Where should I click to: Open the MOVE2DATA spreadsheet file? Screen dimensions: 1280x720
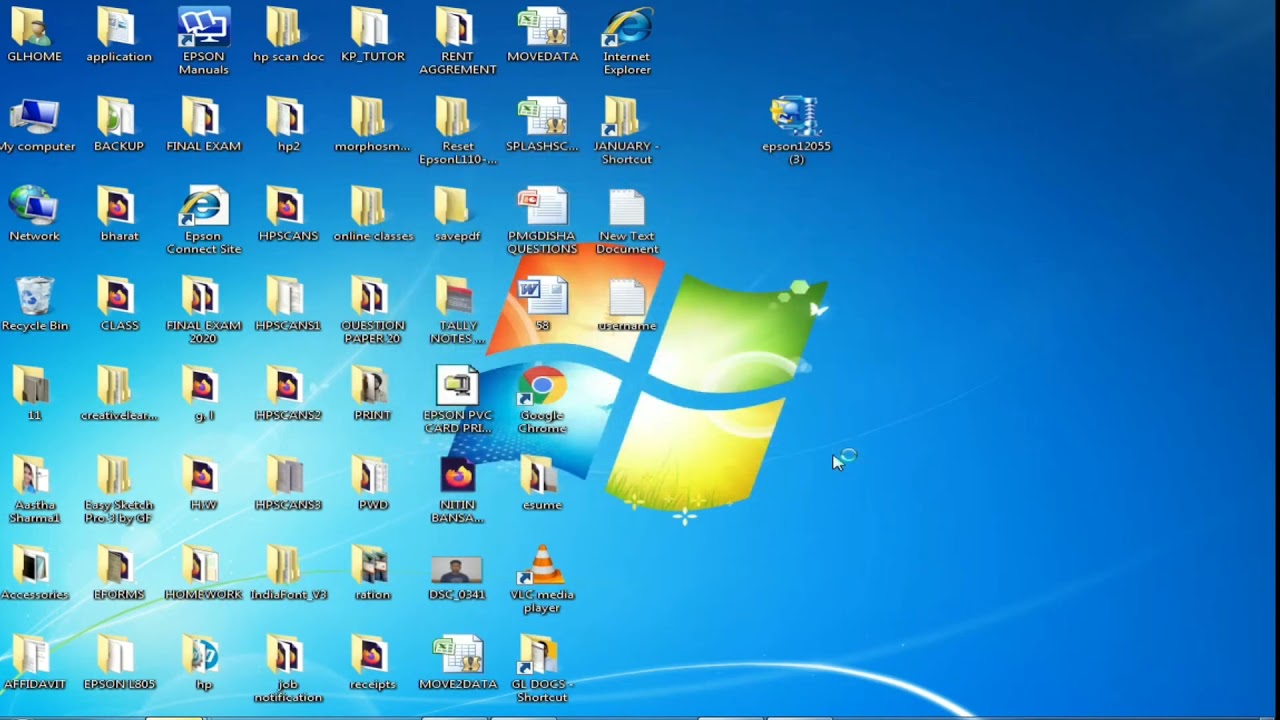(457, 662)
